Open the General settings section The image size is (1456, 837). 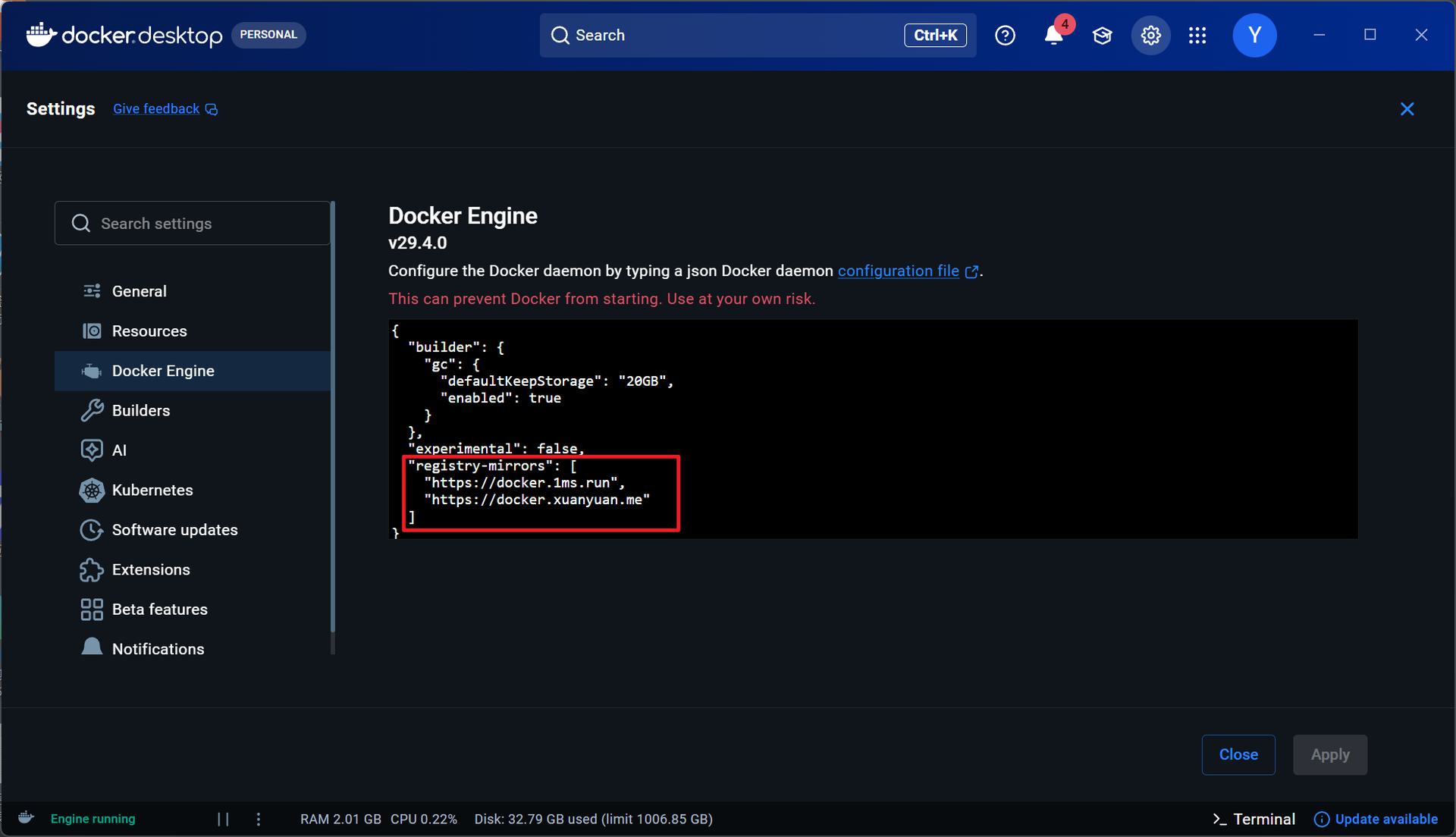[193, 291]
